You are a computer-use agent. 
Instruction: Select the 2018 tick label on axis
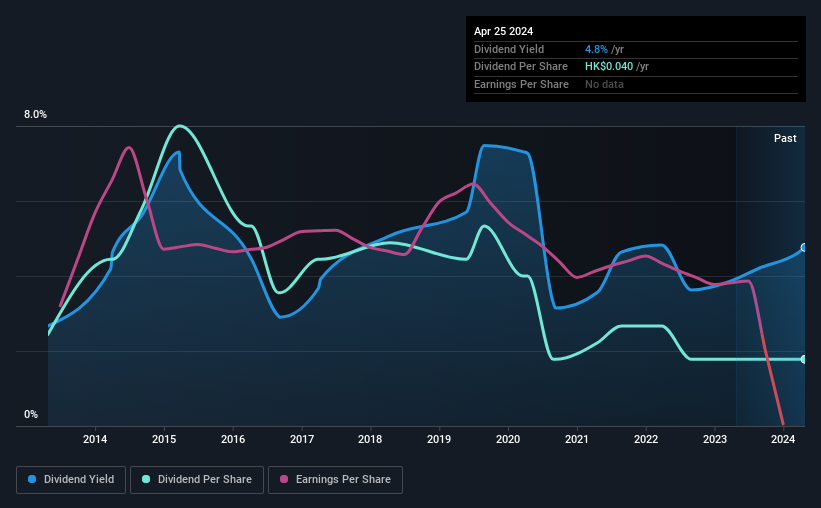coord(370,439)
